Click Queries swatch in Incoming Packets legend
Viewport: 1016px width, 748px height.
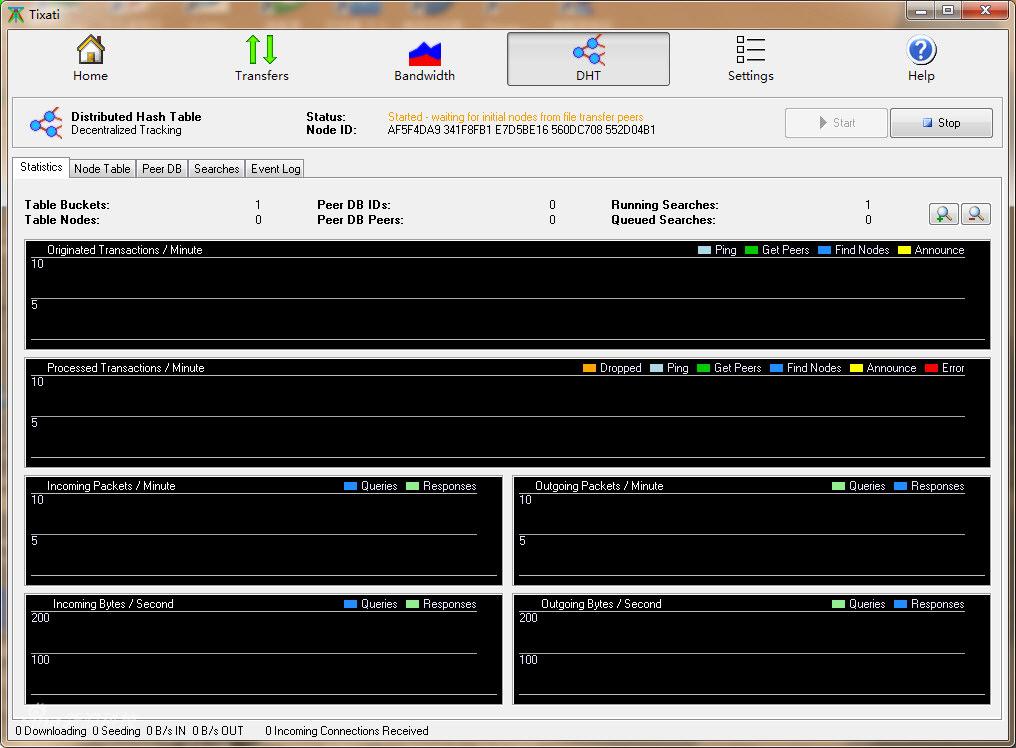[x=351, y=486]
